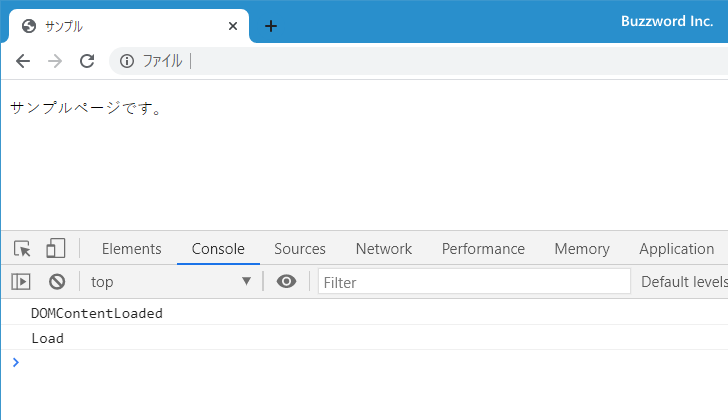Viewport: 728px width, 420px height.
Task: Activate the inspect element picker tool
Action: coord(22,249)
